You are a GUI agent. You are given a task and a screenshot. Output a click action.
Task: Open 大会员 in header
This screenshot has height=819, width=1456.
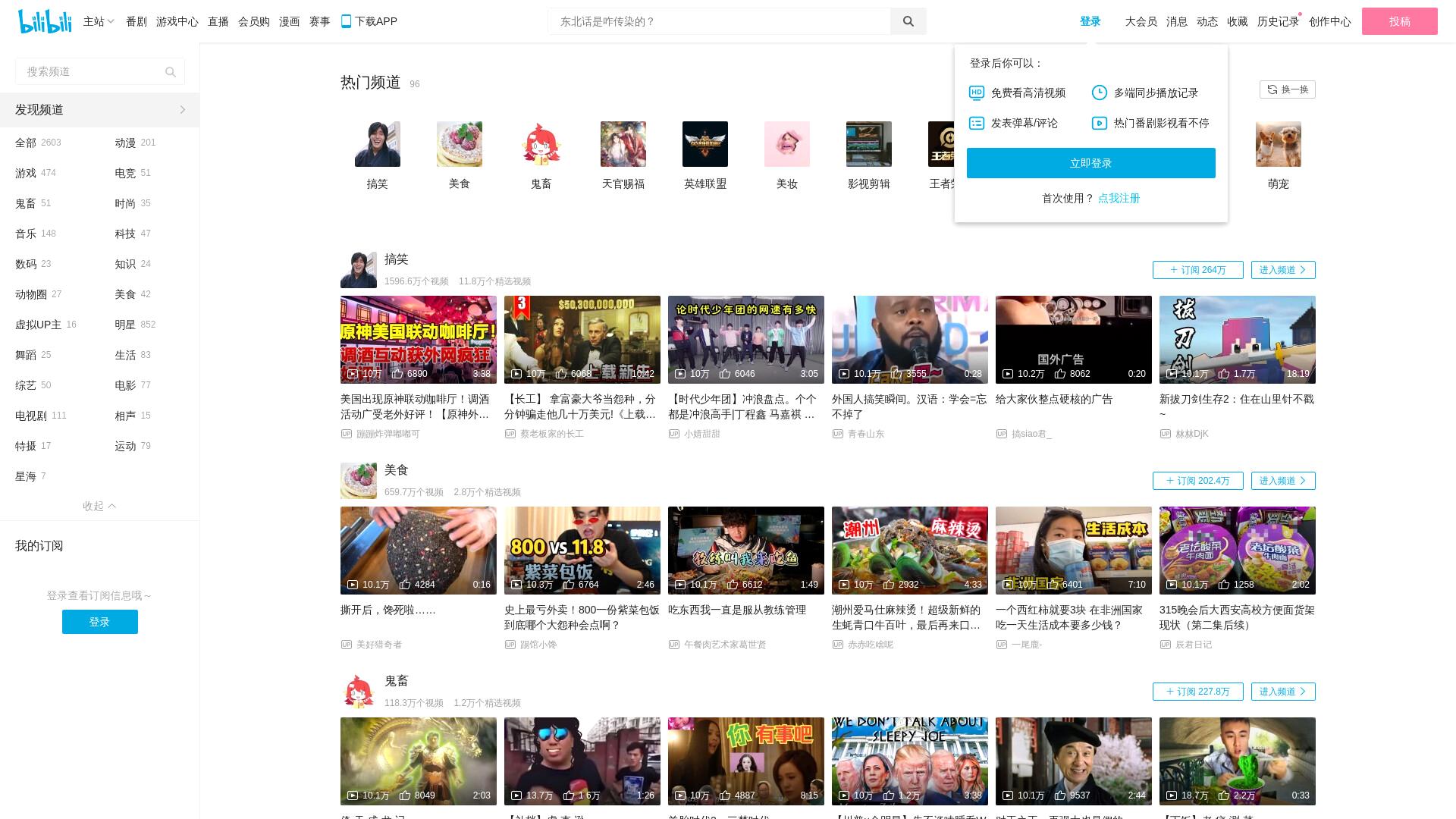click(x=1141, y=21)
